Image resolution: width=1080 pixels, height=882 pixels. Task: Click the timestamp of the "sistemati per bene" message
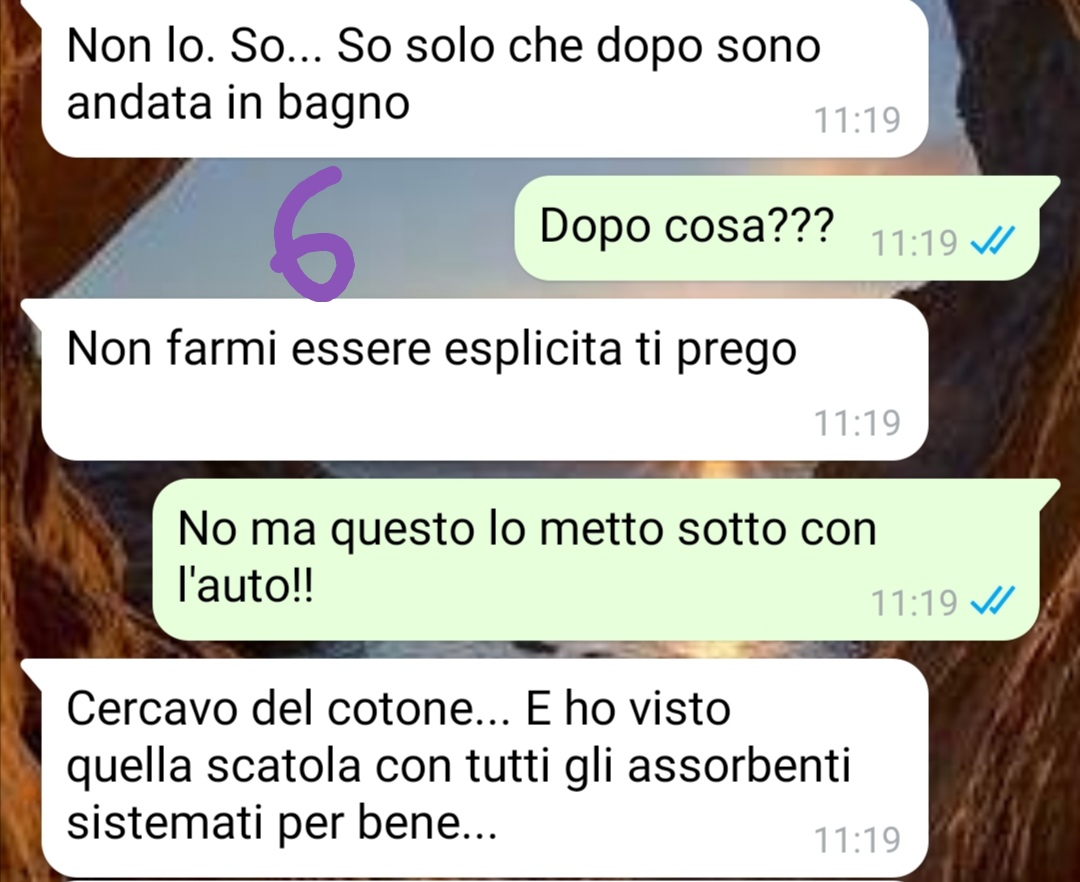pyautogui.click(x=858, y=839)
